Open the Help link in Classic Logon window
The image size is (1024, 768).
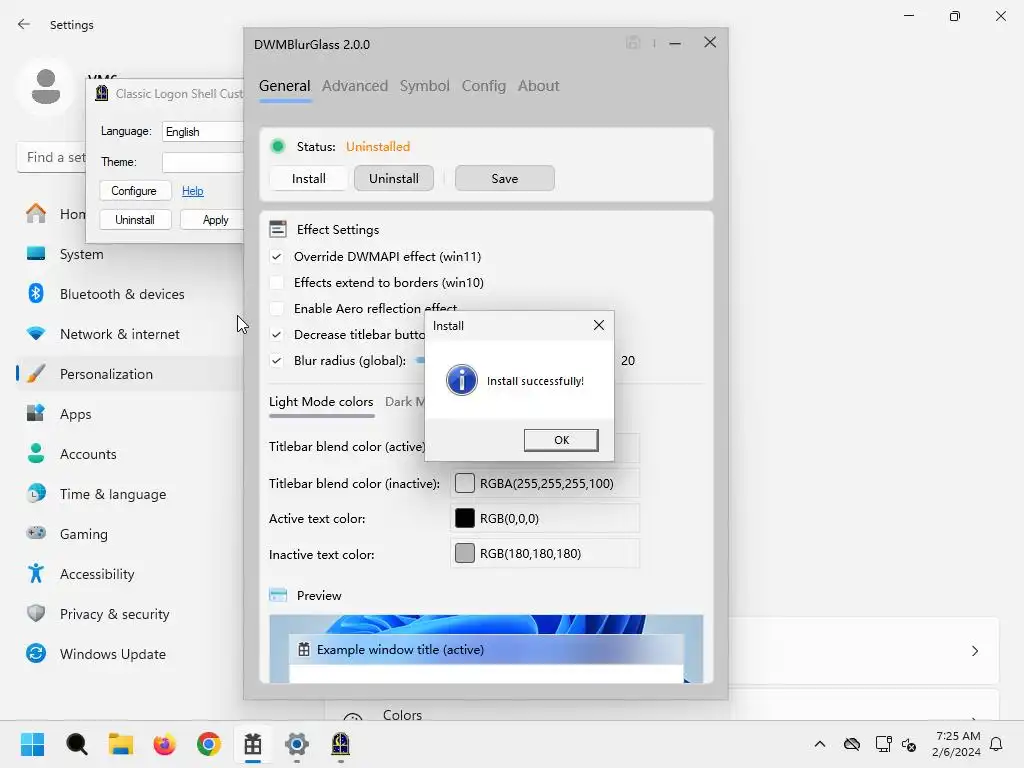[193, 191]
